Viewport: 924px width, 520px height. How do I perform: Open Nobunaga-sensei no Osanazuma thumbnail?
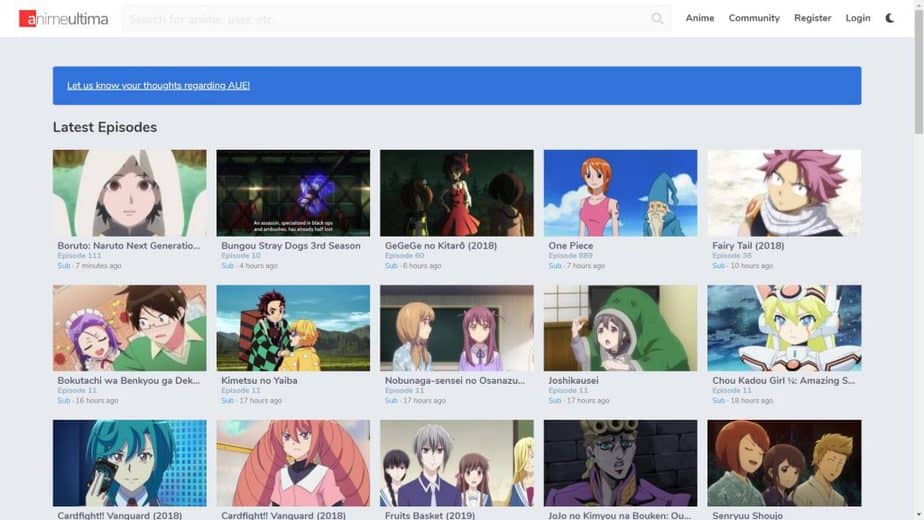click(457, 328)
